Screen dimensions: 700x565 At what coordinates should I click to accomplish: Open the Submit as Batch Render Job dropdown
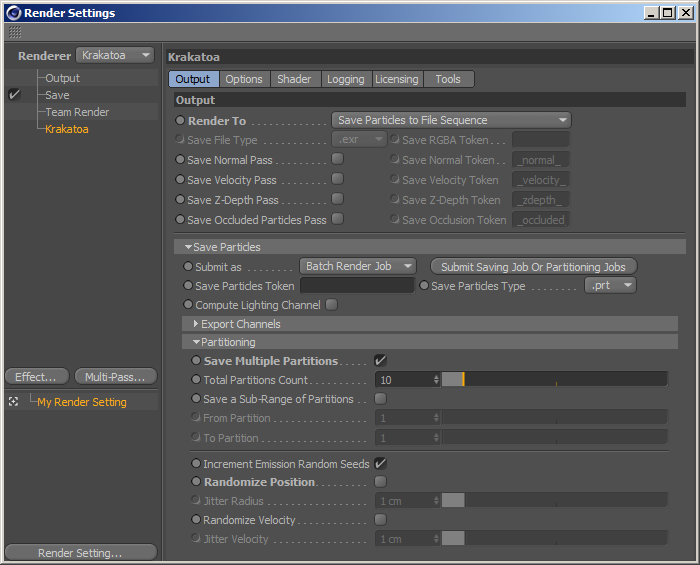pos(358,266)
